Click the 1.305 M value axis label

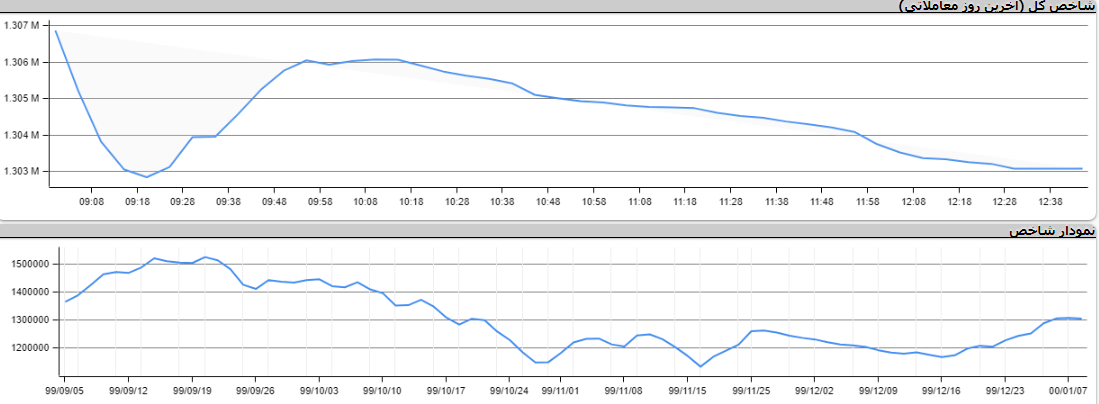click(x=21, y=99)
